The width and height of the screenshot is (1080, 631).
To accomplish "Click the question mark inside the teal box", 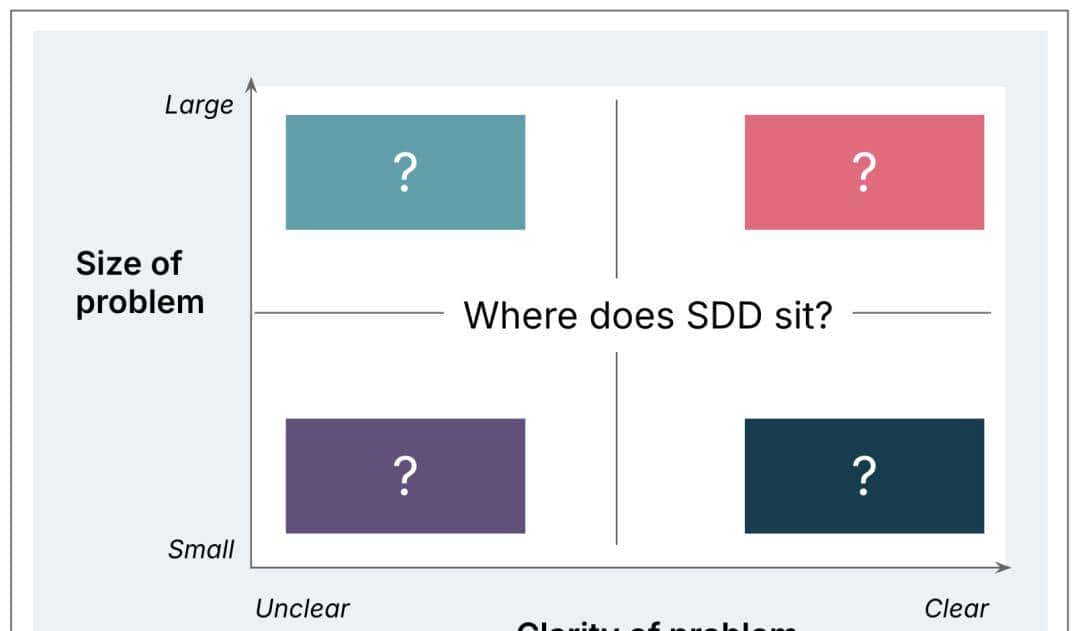I will tap(405, 174).
